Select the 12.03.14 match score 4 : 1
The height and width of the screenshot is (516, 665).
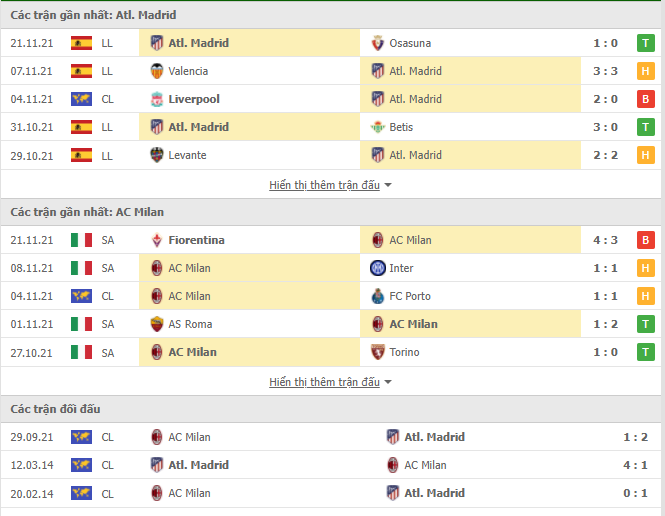635,466
